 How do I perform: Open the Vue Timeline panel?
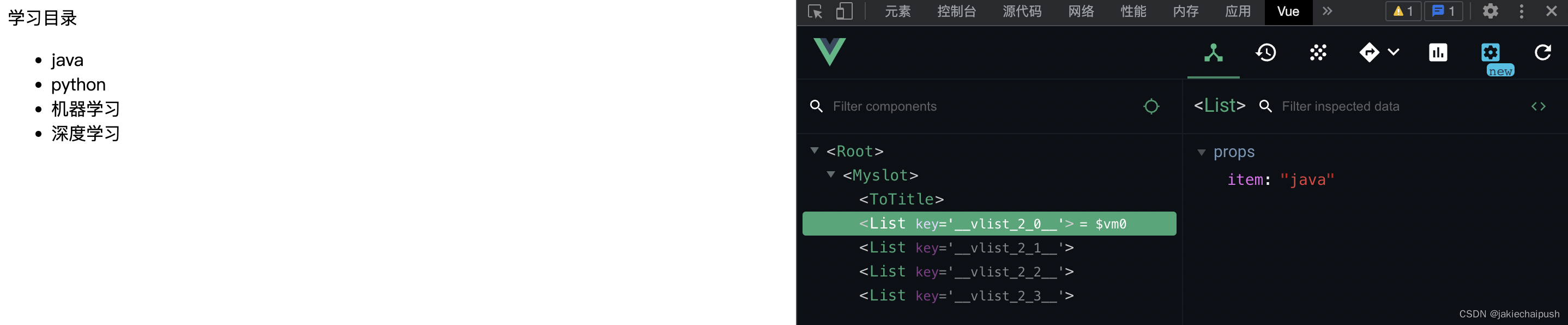coord(1265,53)
